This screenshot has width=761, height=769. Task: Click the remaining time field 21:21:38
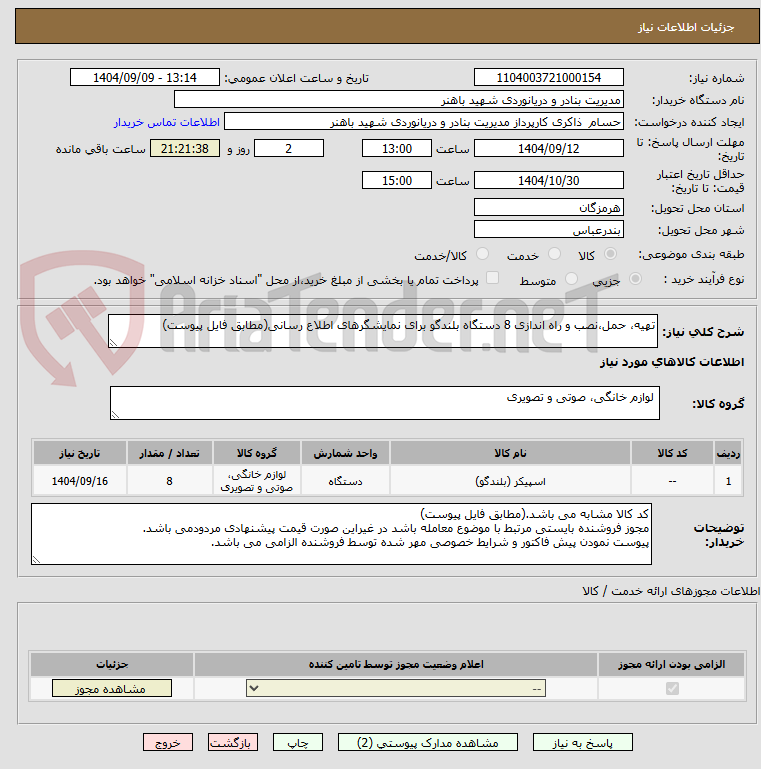[x=185, y=148]
